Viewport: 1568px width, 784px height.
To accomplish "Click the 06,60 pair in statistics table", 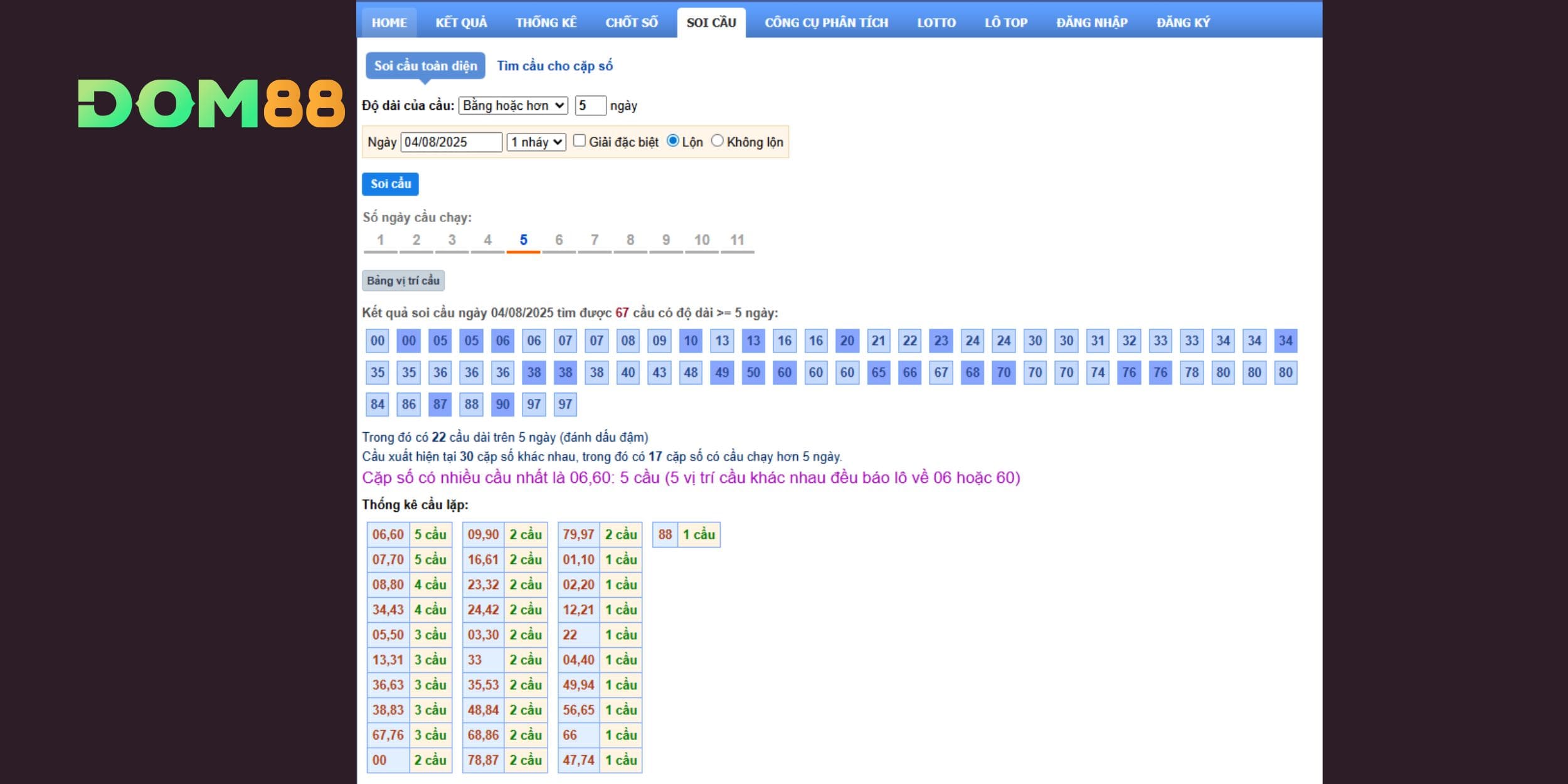I will [388, 534].
